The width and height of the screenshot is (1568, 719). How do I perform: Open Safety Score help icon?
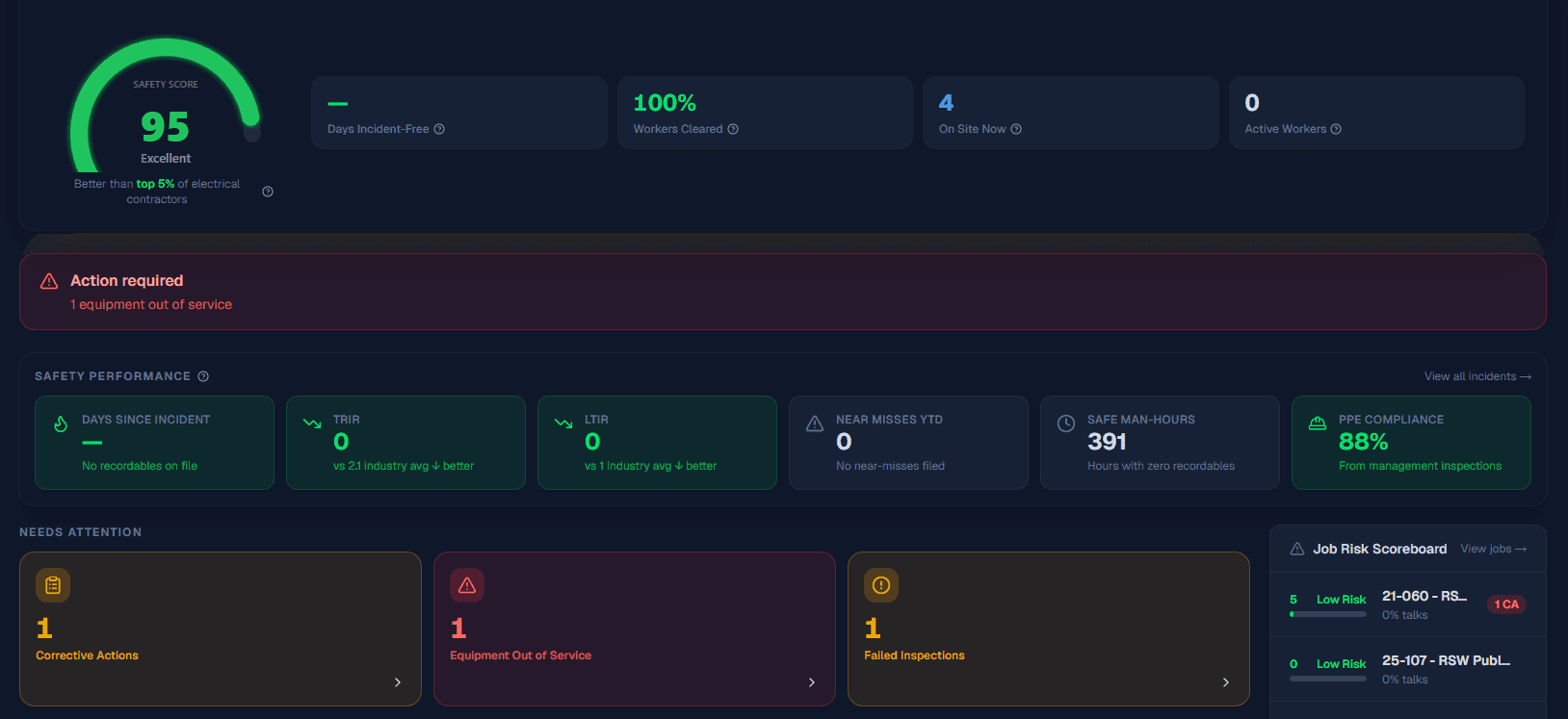pyautogui.click(x=268, y=192)
